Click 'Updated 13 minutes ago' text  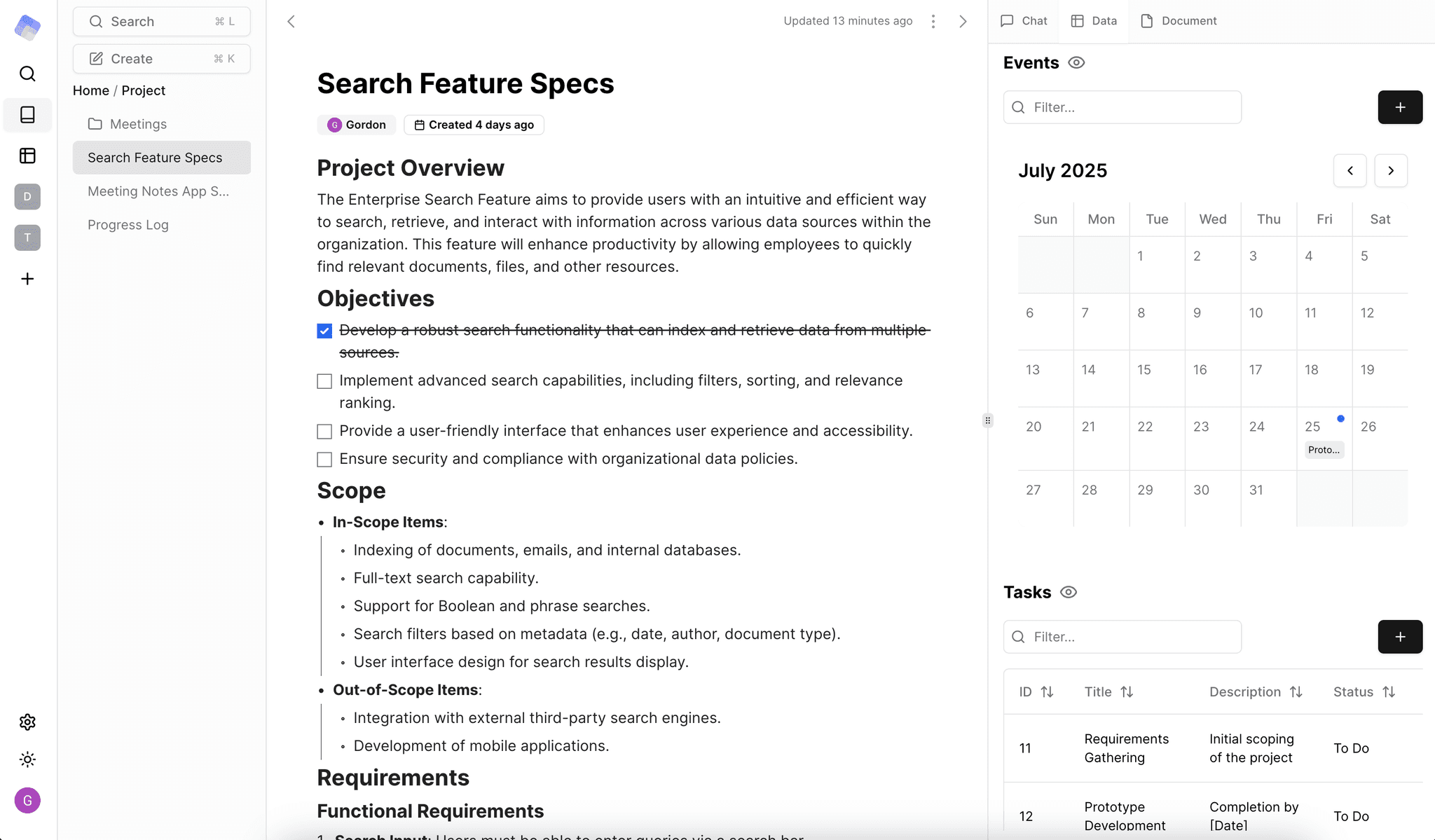848,21
